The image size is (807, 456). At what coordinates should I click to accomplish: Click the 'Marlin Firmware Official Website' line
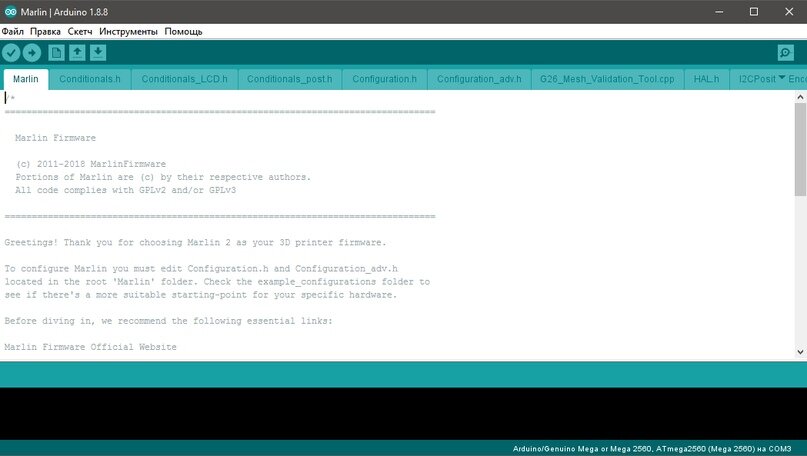[91, 347]
